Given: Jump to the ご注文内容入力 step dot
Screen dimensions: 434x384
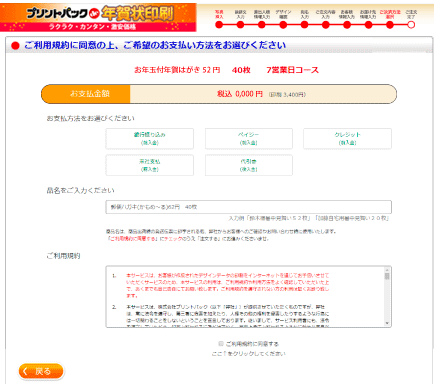Looking at the screenshot, I should 326,25.
